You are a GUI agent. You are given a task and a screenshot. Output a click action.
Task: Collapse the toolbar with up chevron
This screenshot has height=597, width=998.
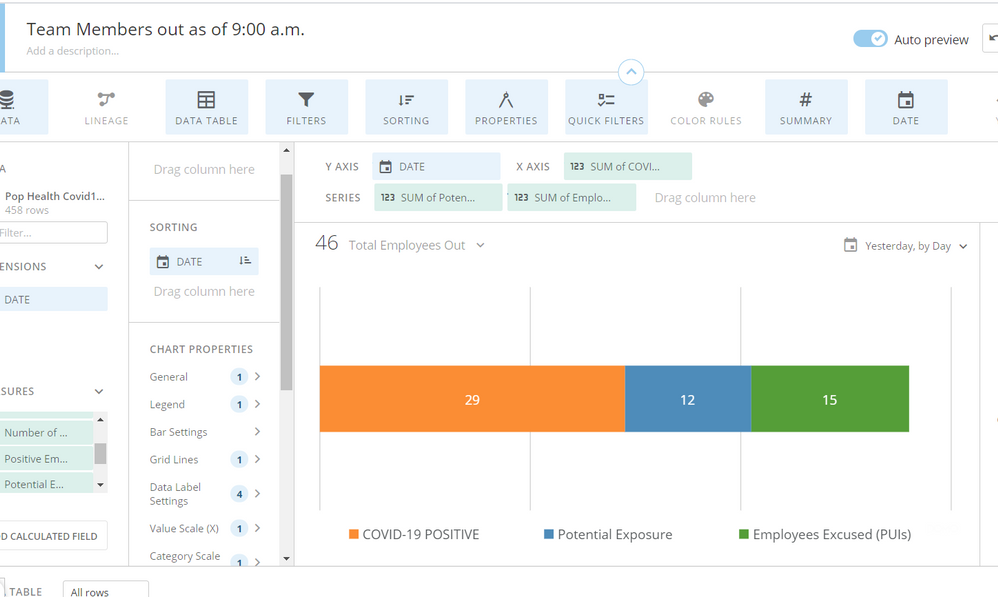click(x=631, y=72)
